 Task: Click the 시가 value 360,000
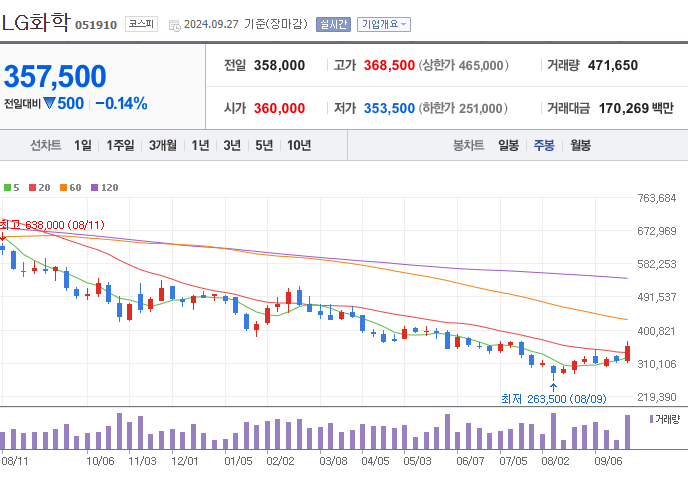click(x=280, y=108)
